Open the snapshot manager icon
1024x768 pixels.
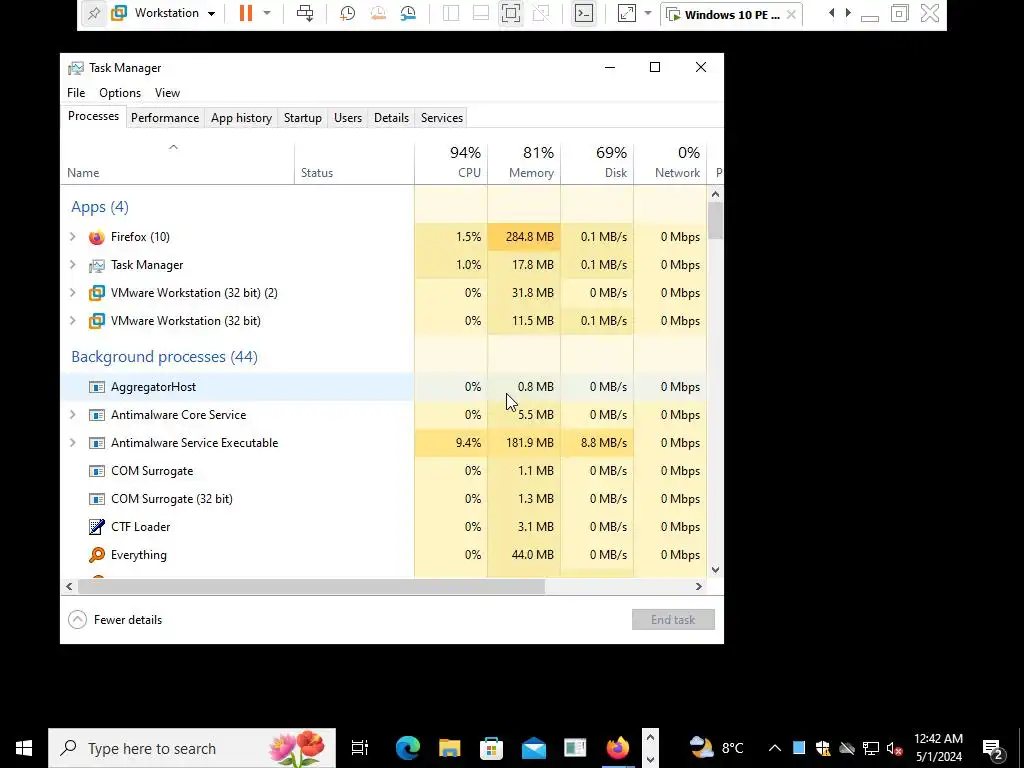[408, 13]
